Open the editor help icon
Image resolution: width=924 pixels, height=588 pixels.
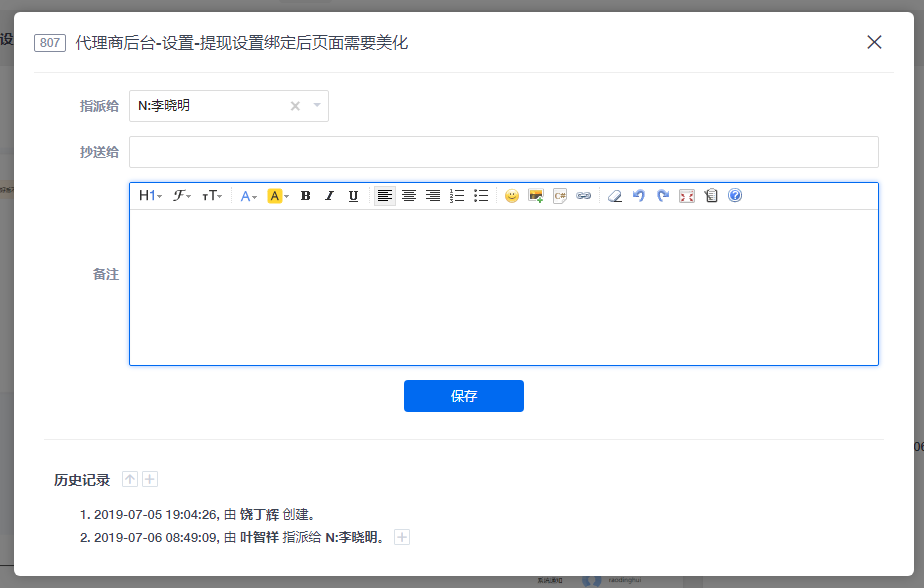click(x=735, y=196)
